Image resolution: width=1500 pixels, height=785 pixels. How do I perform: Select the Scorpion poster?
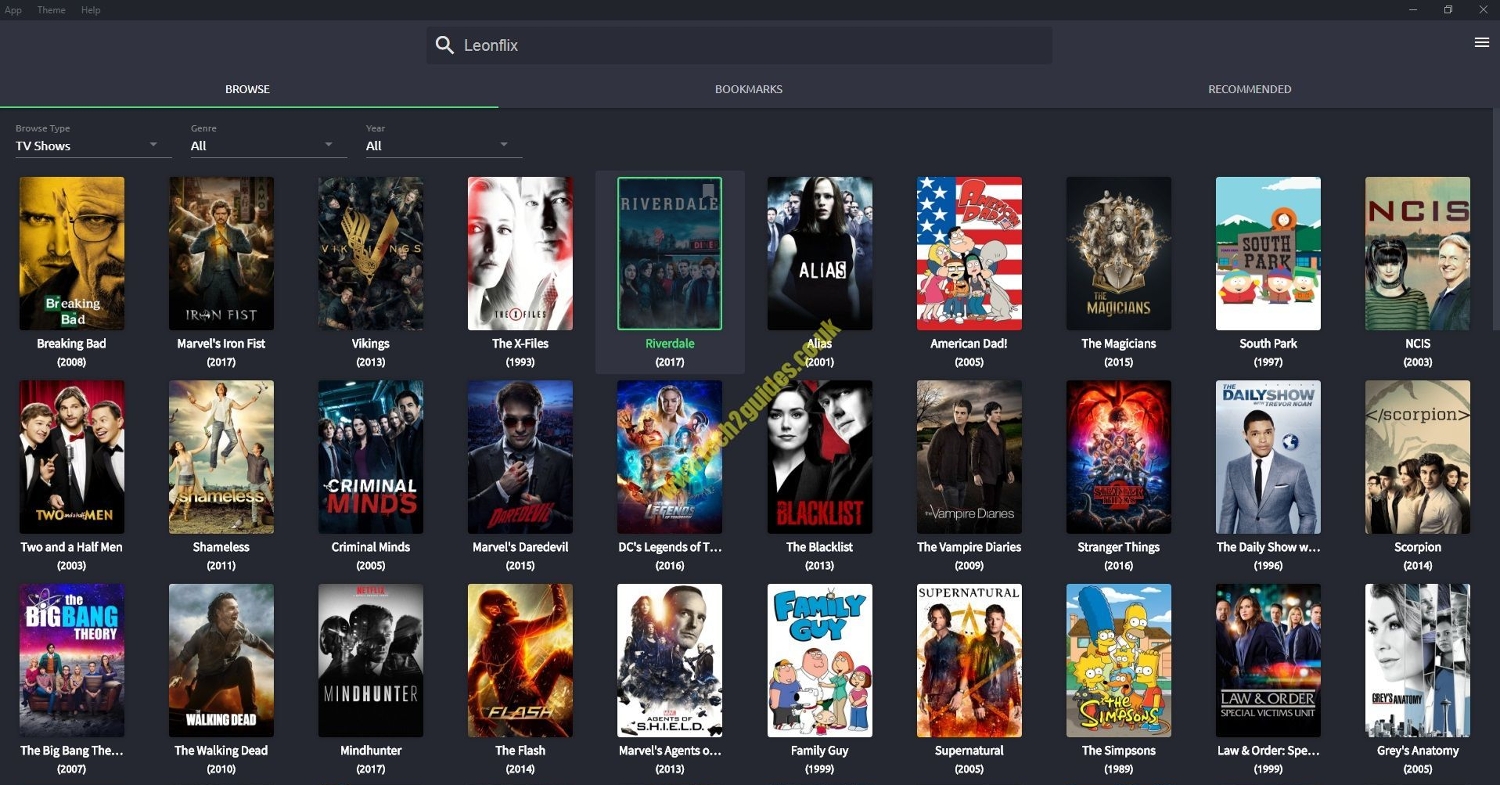tap(1418, 457)
